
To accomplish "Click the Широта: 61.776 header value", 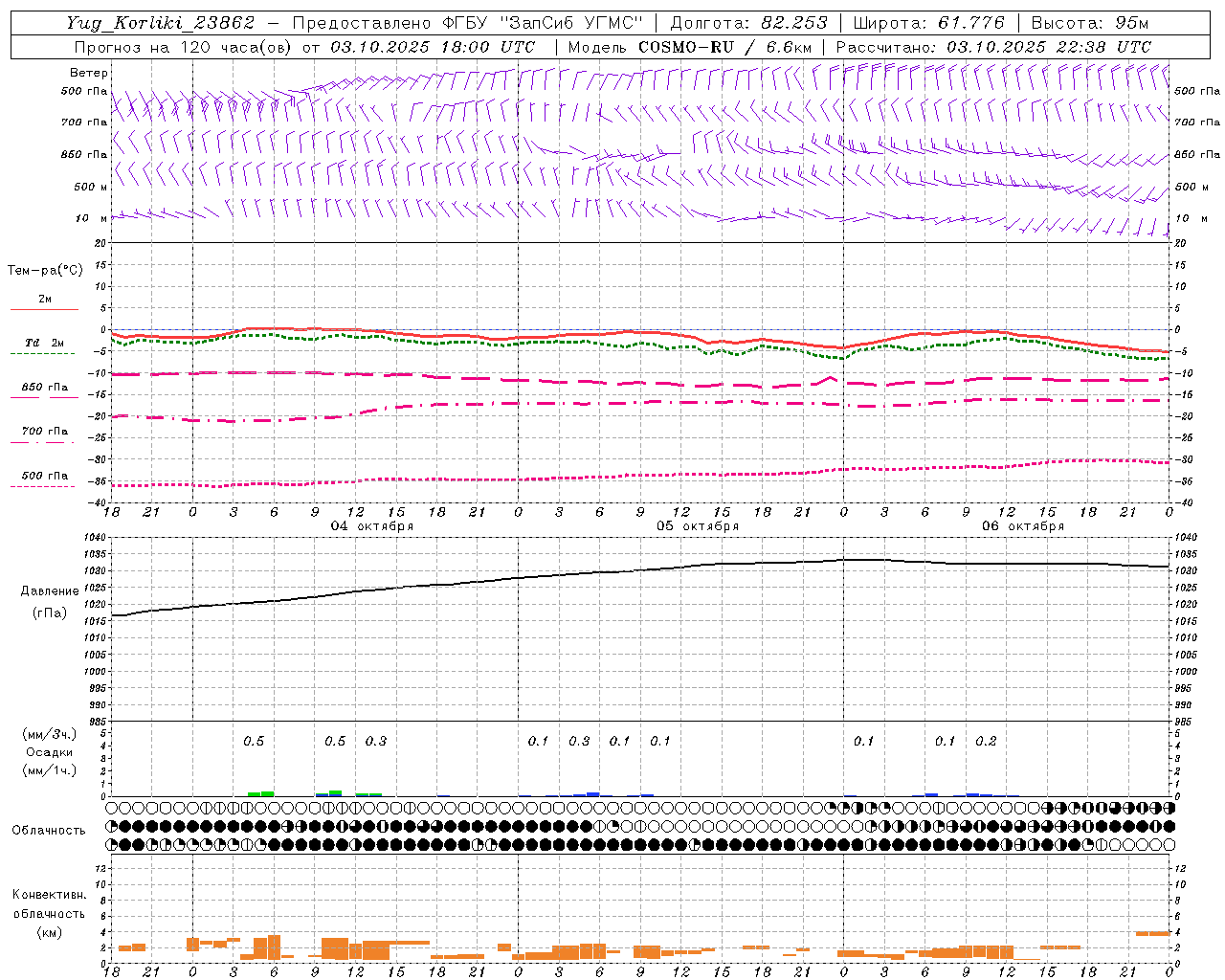I will 928,23.
